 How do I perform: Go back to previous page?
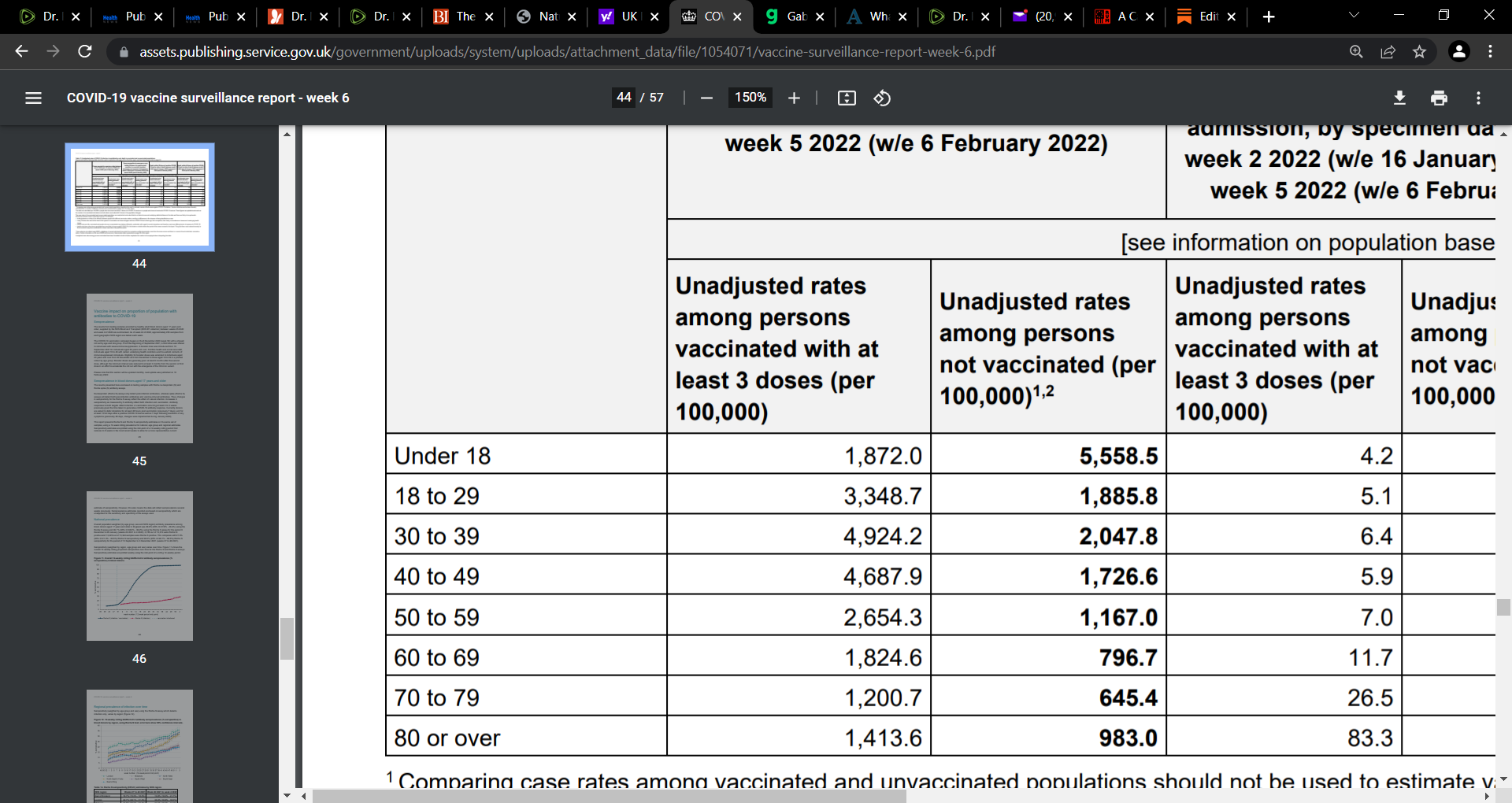pyautogui.click(x=21, y=51)
